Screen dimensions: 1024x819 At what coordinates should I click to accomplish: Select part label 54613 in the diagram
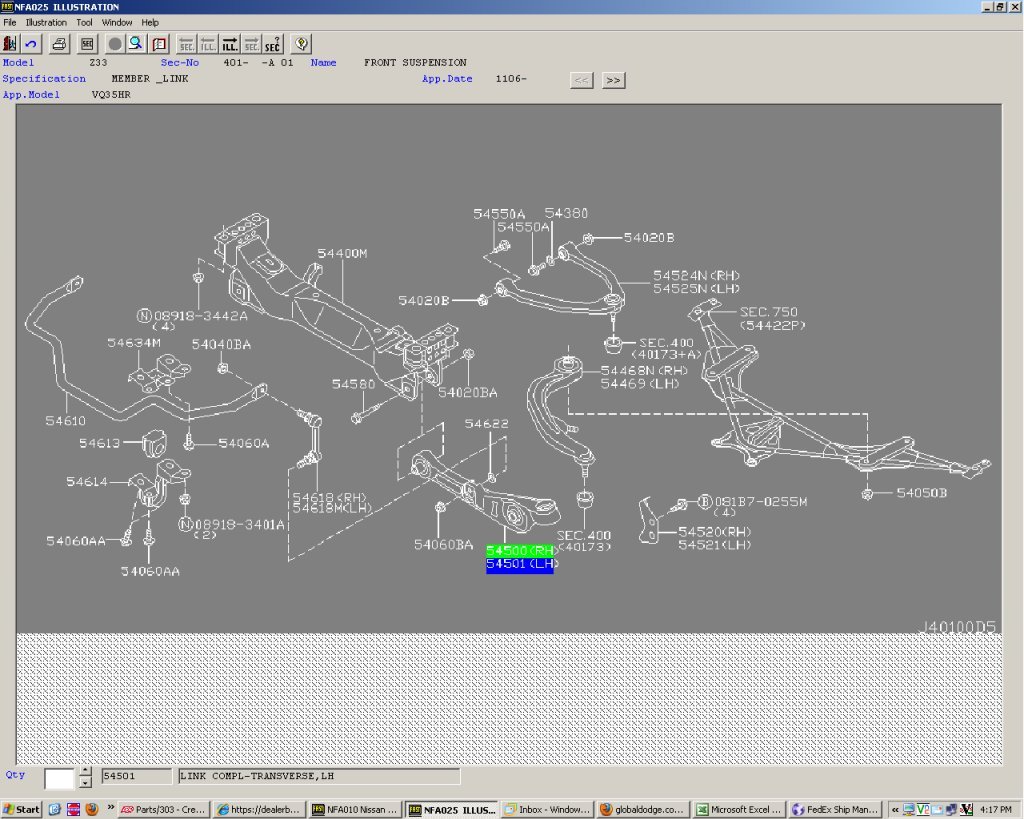[99, 443]
